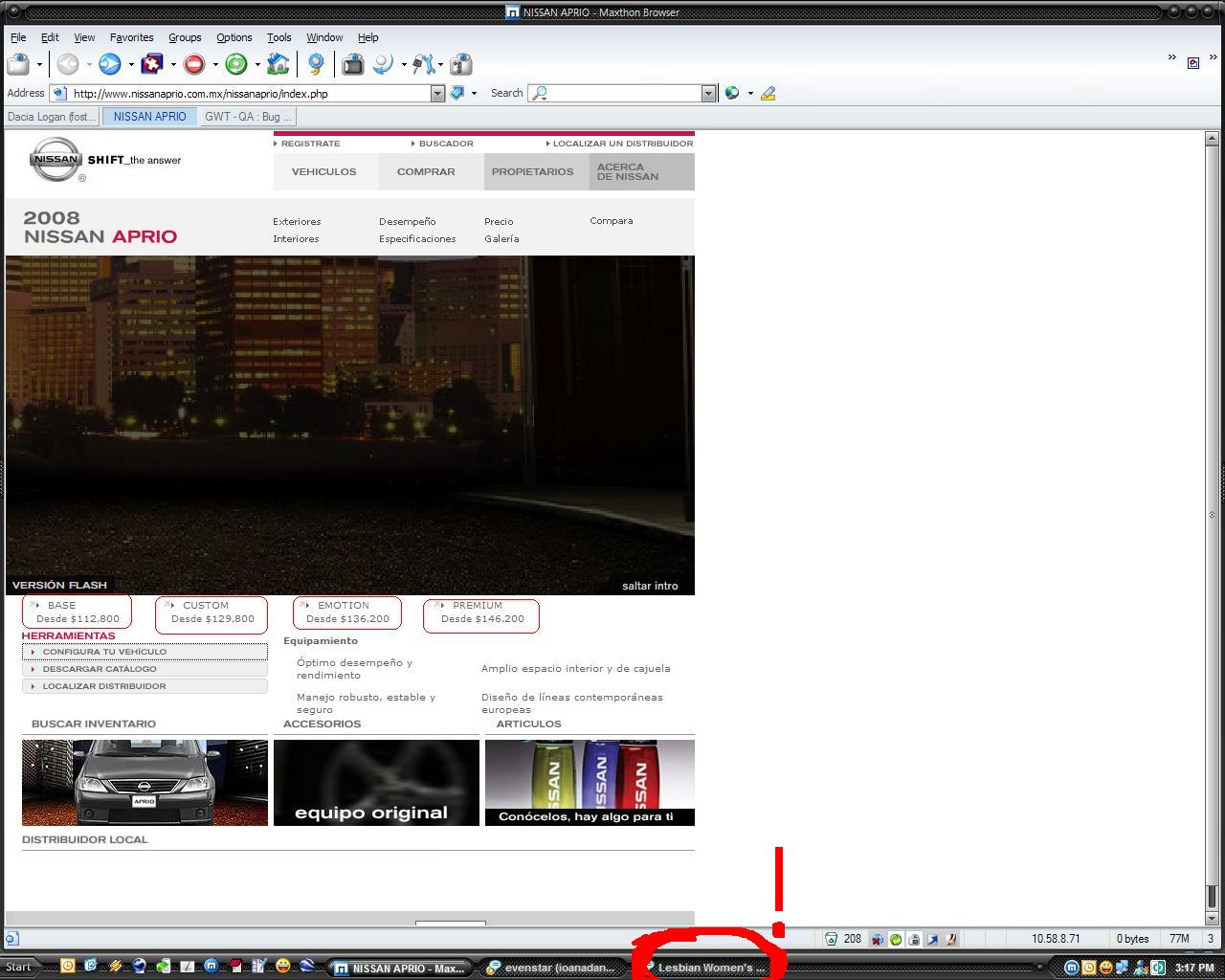The height and width of the screenshot is (980, 1225).
Task: Open the search box history dropdown
Action: click(x=708, y=93)
